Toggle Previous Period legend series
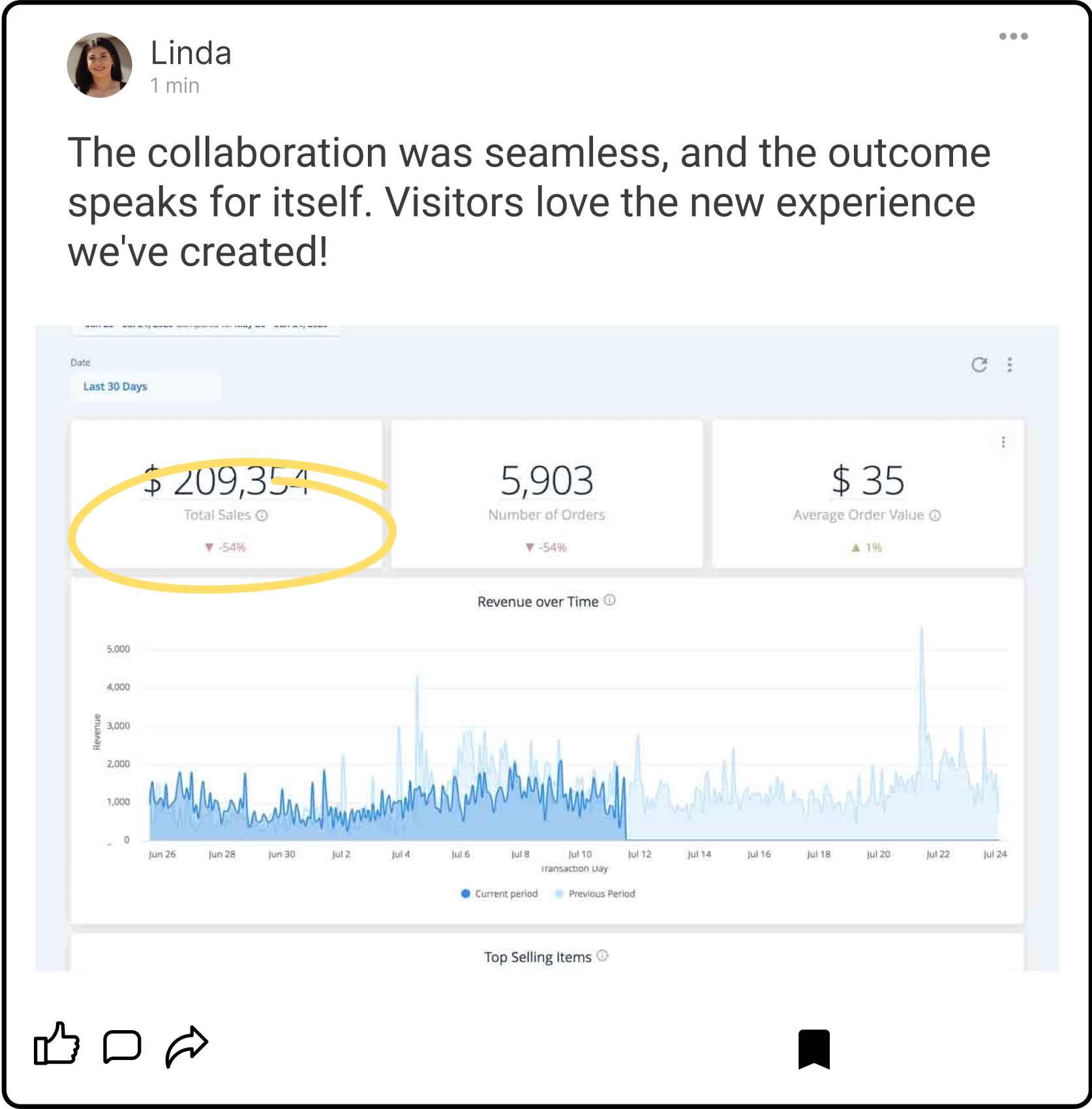The height and width of the screenshot is (1109, 1092). tap(594, 894)
